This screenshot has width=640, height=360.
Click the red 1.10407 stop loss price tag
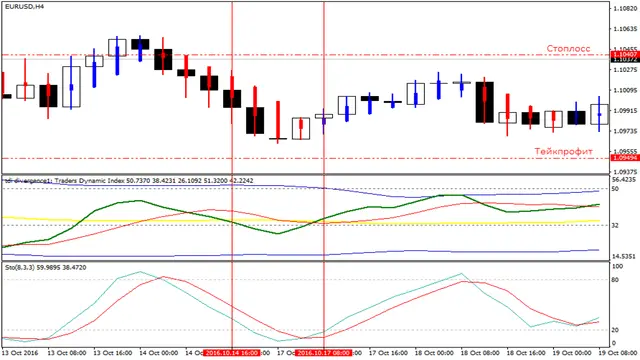[624, 54]
